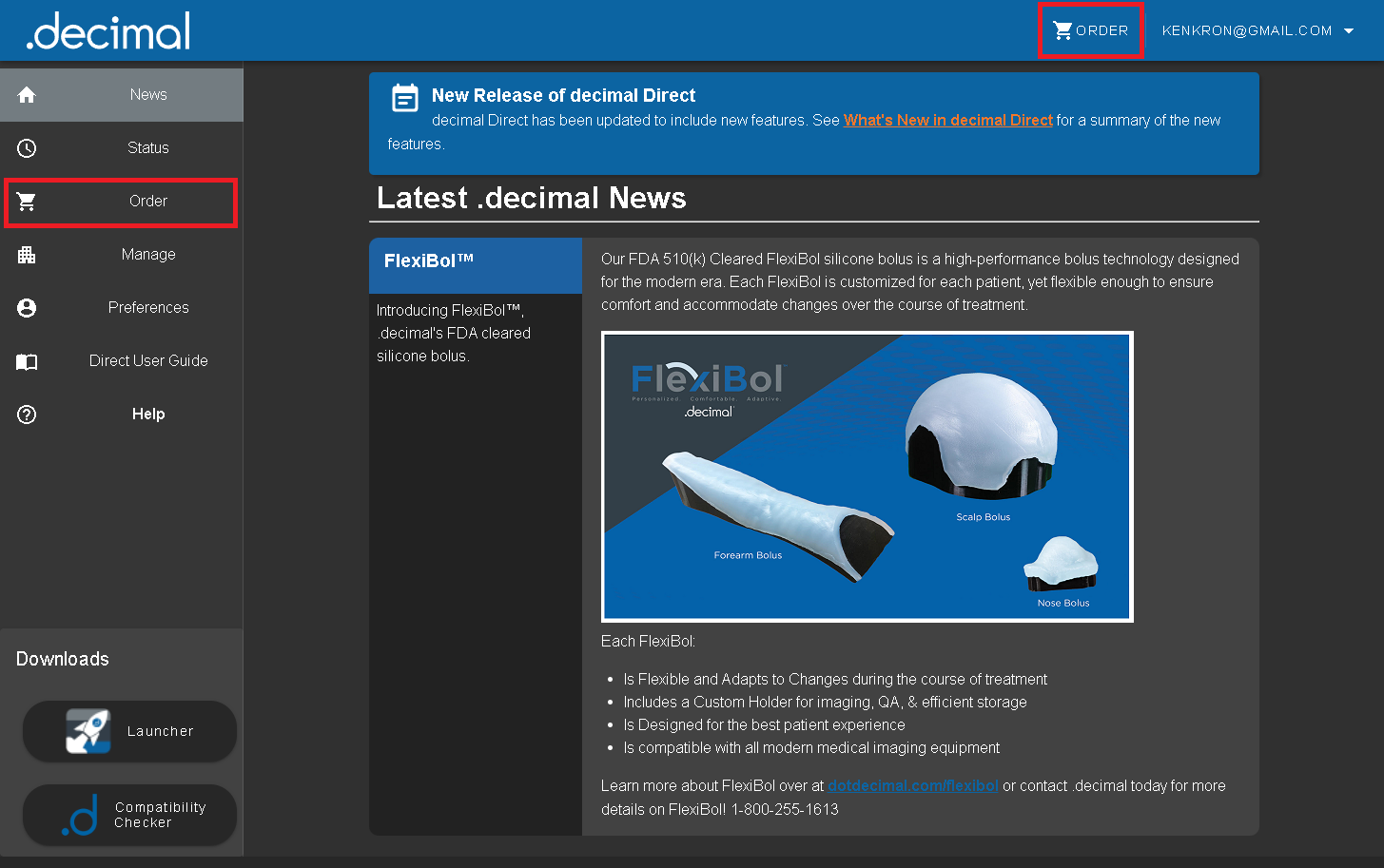Viewport: 1384px width, 868px height.
Task: Click the FlexiBol product image
Action: click(x=867, y=476)
